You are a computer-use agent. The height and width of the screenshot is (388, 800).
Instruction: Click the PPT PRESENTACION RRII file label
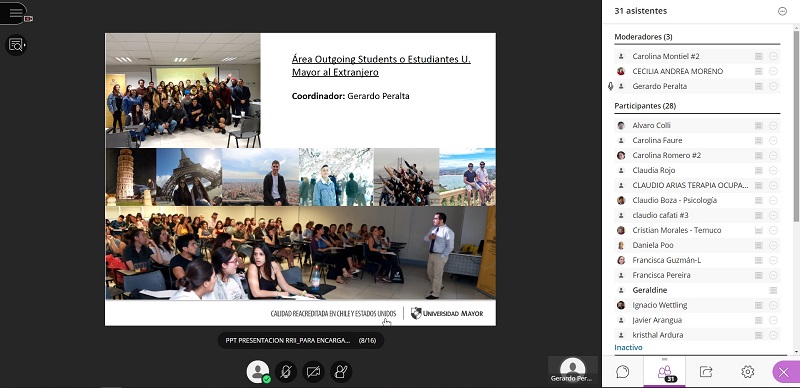pos(288,340)
